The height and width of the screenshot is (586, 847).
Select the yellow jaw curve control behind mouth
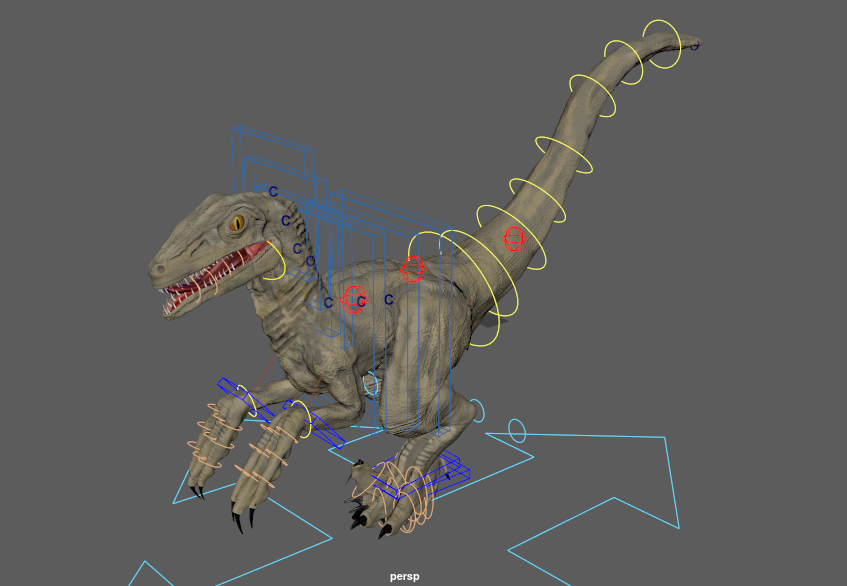(276, 261)
